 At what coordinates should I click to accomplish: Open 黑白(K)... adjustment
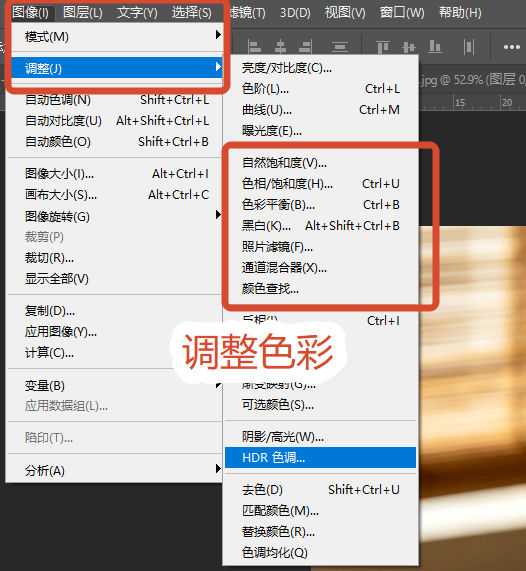point(321,226)
